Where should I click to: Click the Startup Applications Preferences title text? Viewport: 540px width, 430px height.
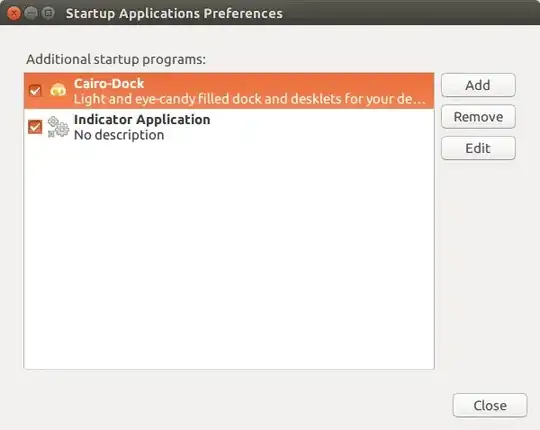174,14
